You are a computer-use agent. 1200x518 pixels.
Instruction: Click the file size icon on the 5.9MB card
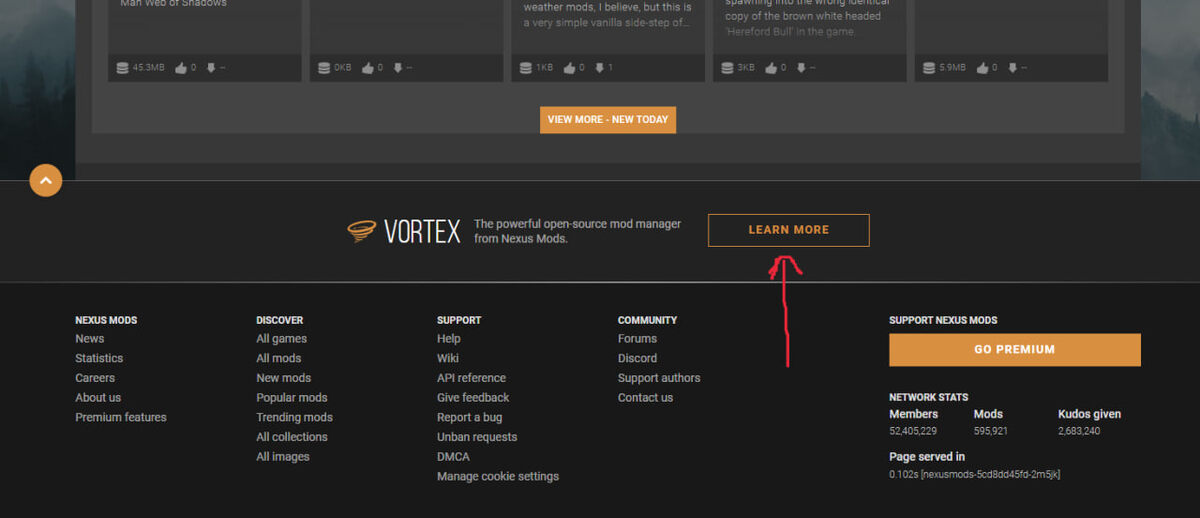click(x=930, y=68)
